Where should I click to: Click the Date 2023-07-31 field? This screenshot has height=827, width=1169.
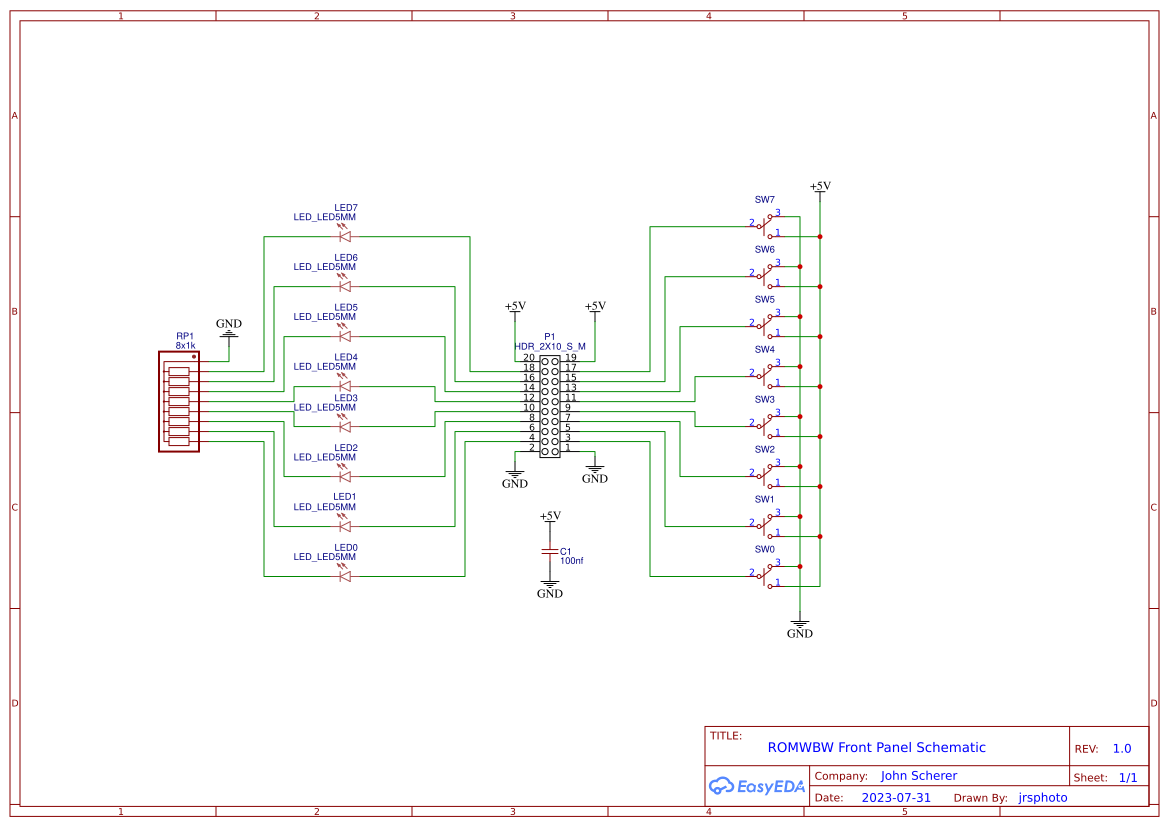tap(896, 797)
